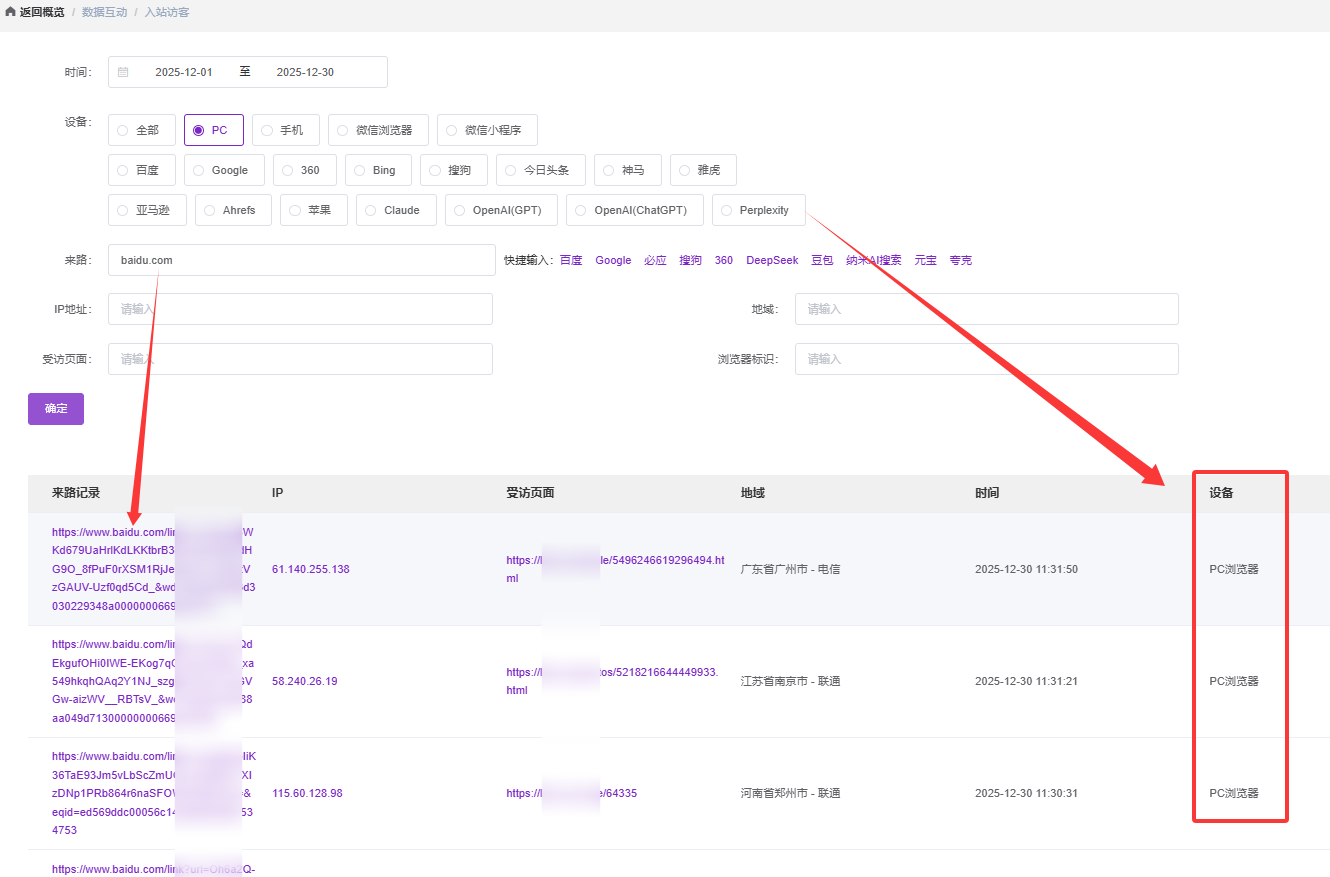This screenshot has height=877, width=1330.
Task: Select the 百度 spider radio button
Action: tap(123, 170)
